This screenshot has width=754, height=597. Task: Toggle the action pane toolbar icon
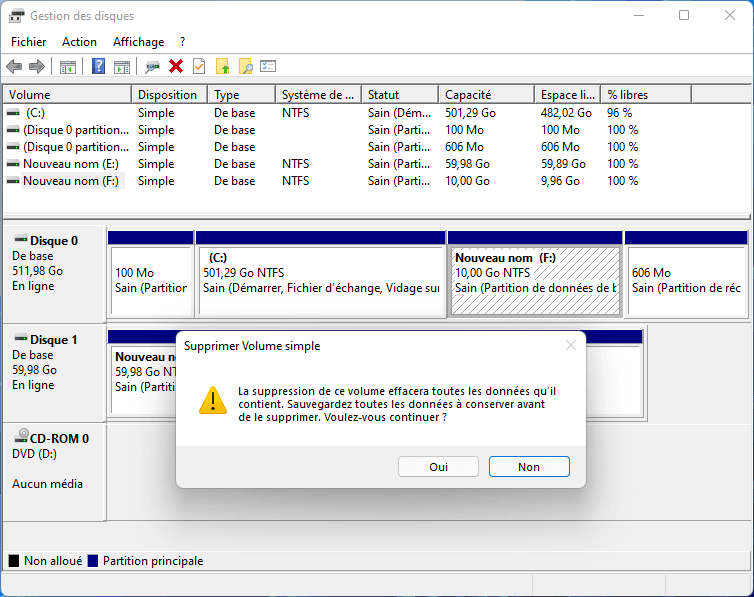pyautogui.click(x=122, y=67)
